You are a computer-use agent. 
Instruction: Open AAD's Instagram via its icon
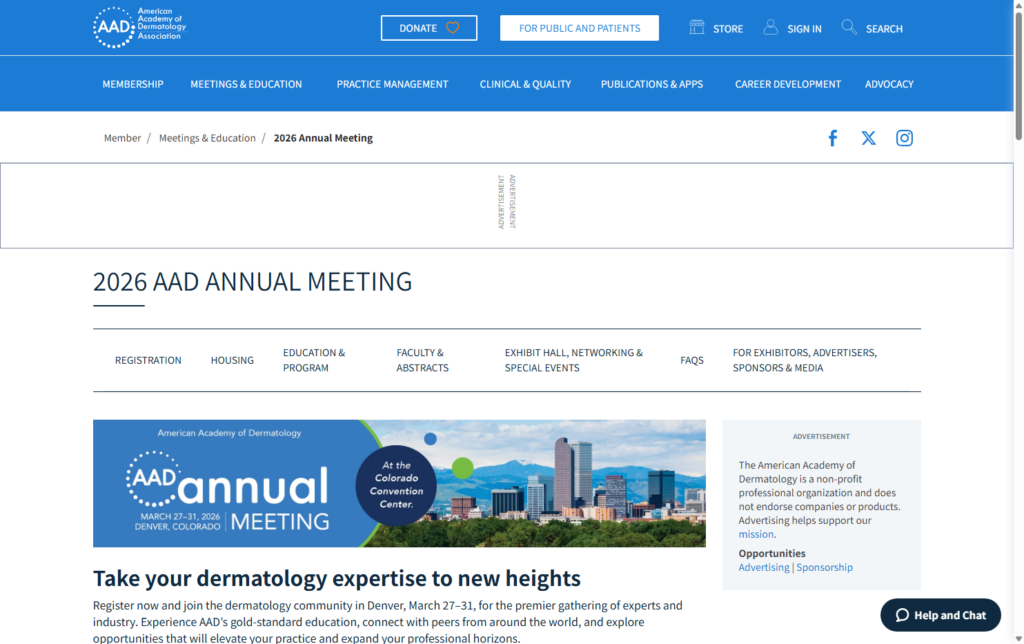tap(905, 138)
